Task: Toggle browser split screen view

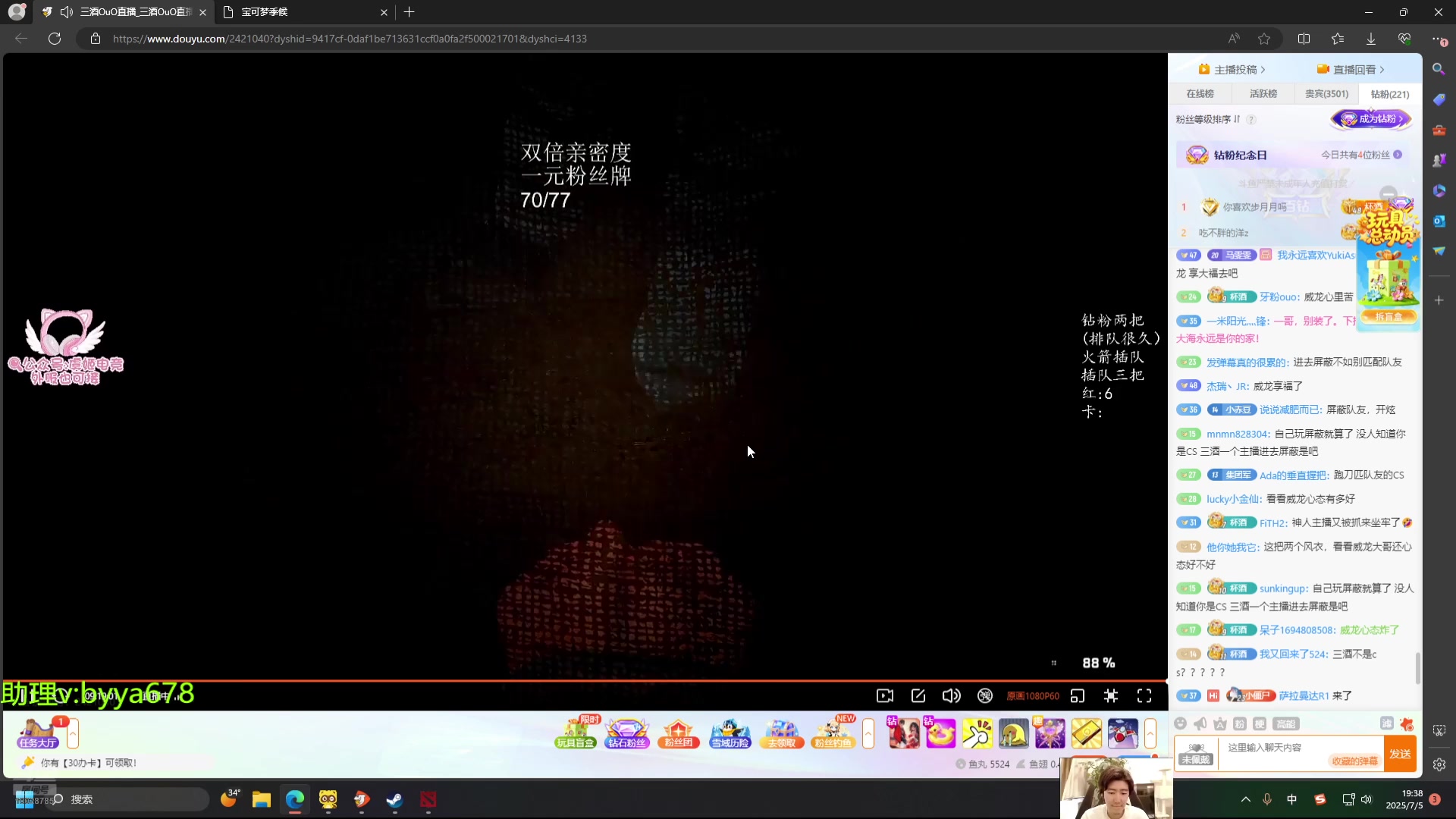Action: (1304, 39)
